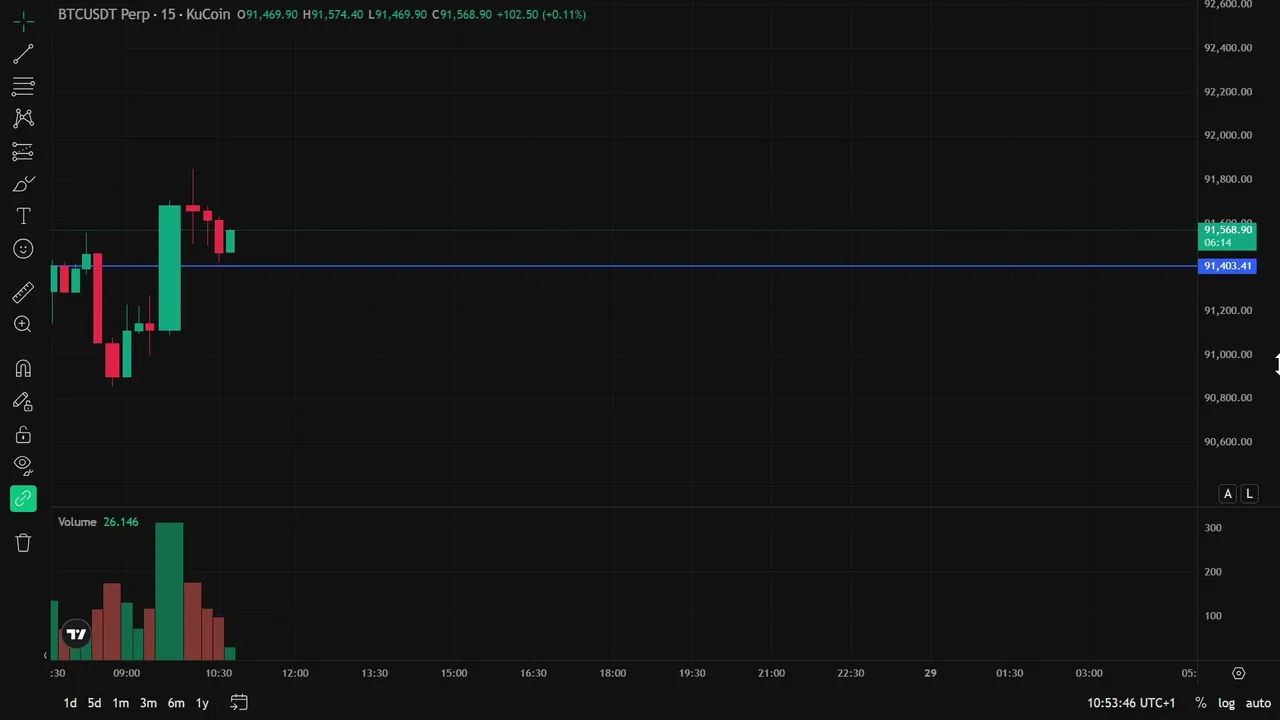Click the 91,200.00 price axis label

point(1228,310)
